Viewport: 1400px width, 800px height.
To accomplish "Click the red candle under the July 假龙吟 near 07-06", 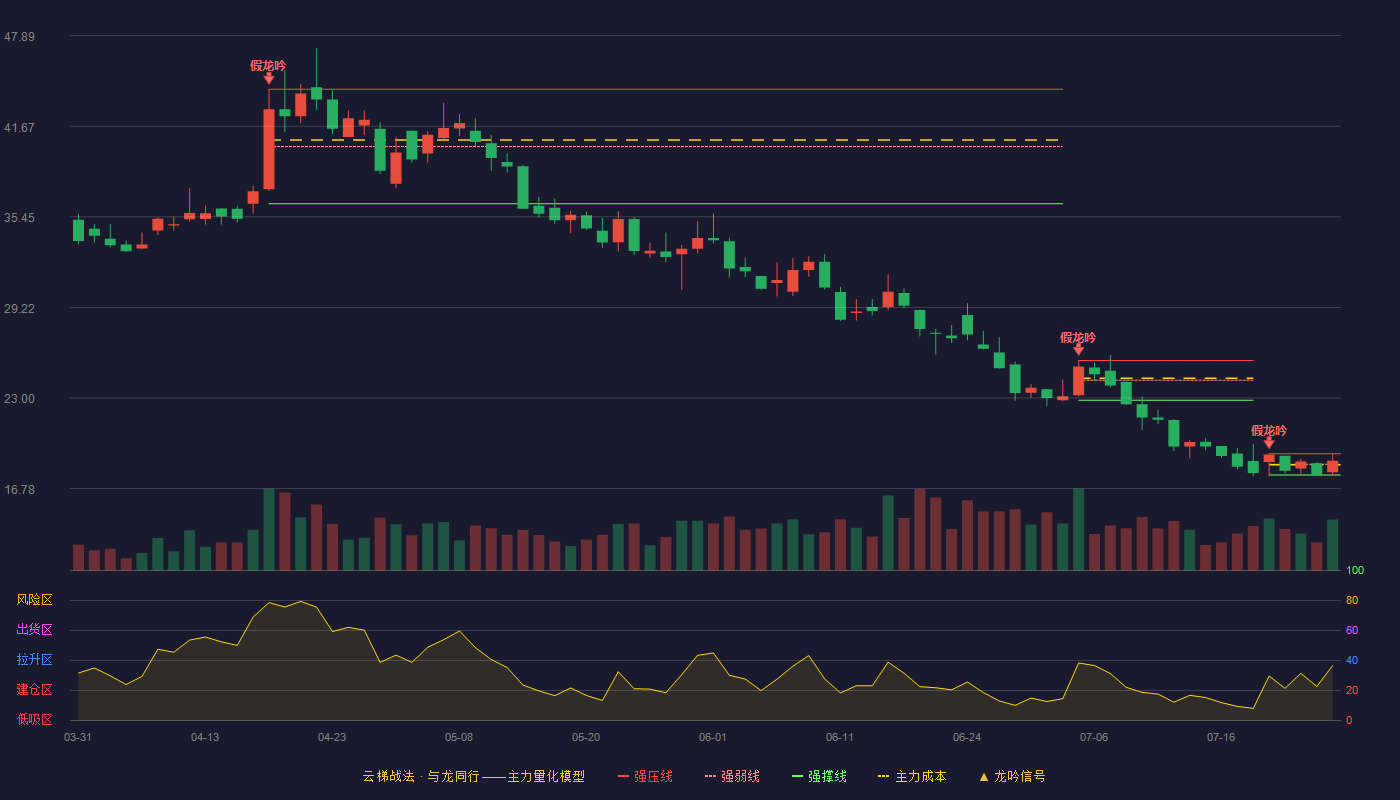I will (x=1078, y=381).
